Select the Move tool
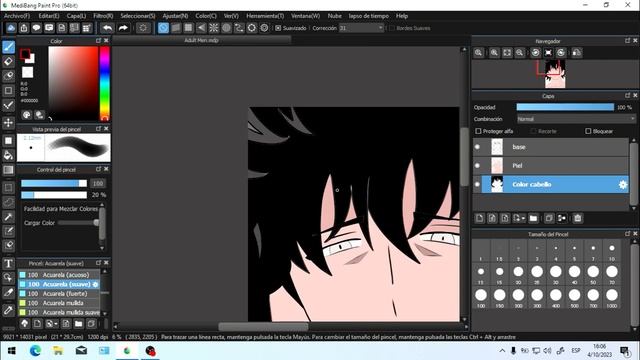The image size is (640, 360). tap(9, 122)
